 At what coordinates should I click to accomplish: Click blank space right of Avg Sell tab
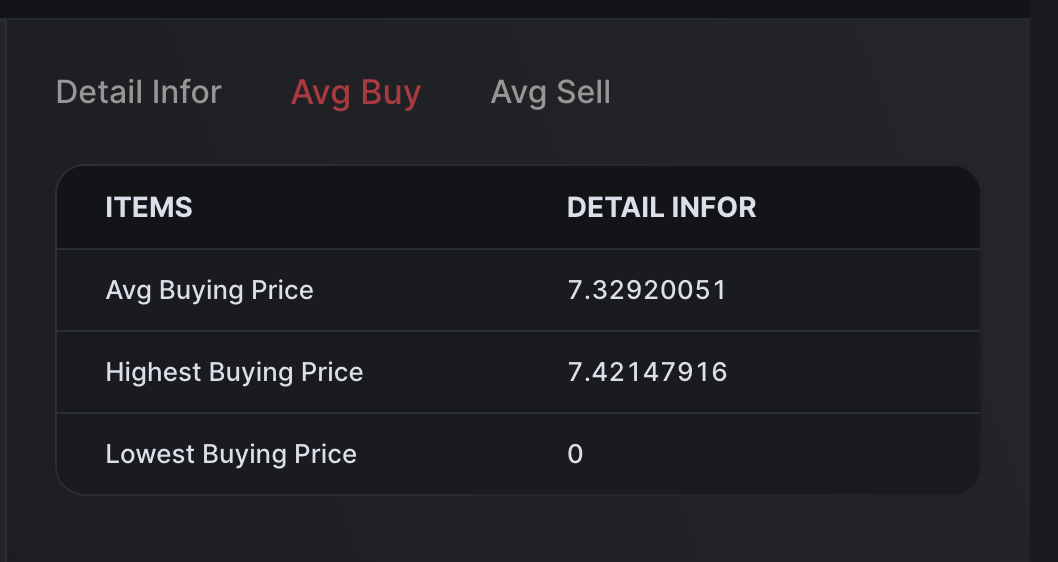800,93
